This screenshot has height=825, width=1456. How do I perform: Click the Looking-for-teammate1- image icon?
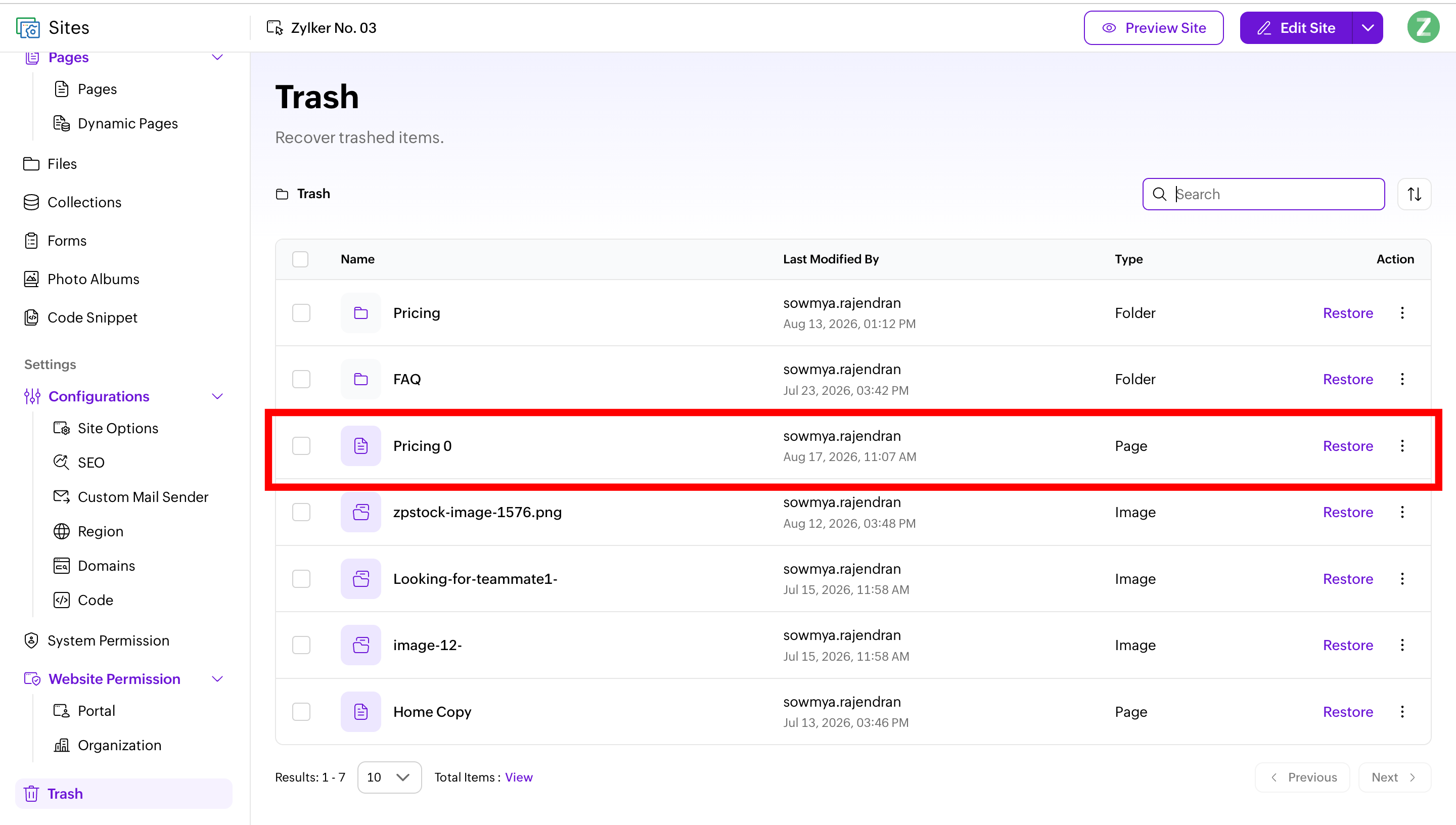(x=361, y=578)
